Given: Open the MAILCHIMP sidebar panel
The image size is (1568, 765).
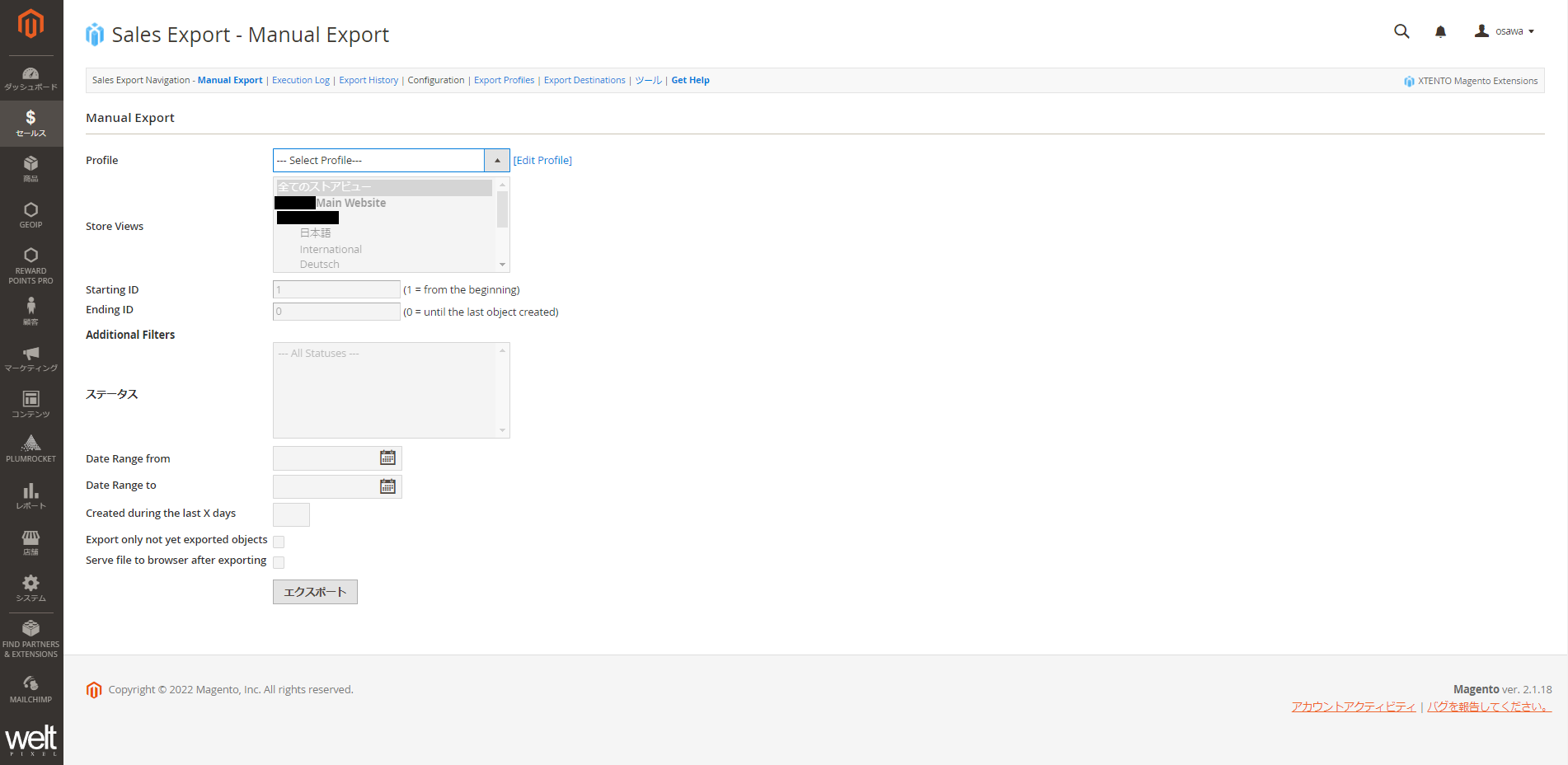Looking at the screenshot, I should (31, 688).
